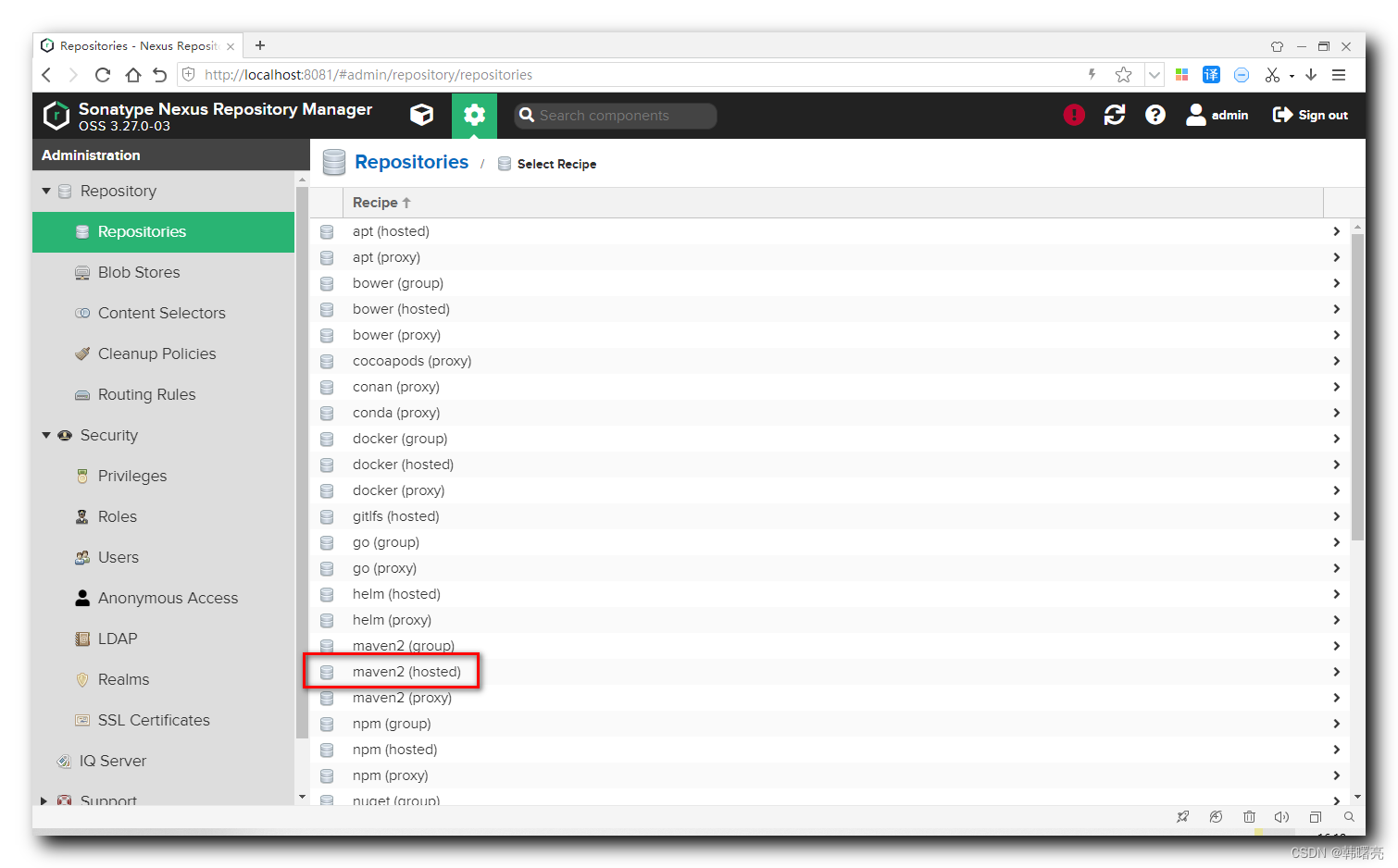Select the conan (proxy) recipe
This screenshot has height=868, width=1398.
830,387
